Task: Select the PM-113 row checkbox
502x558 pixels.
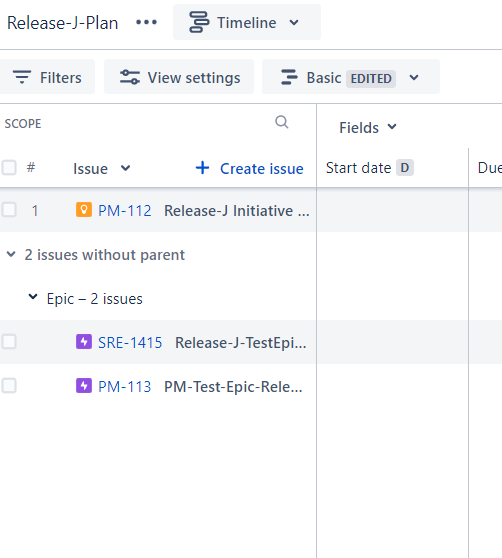Action: [9, 386]
